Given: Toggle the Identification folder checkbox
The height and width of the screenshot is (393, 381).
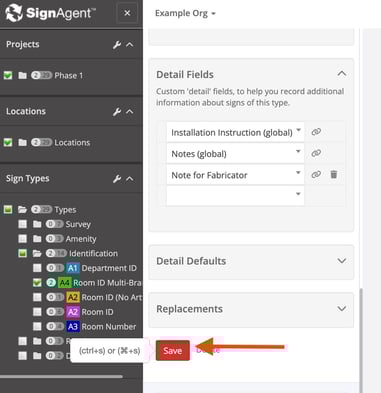Looking at the screenshot, I should pyautogui.click(x=23, y=253).
